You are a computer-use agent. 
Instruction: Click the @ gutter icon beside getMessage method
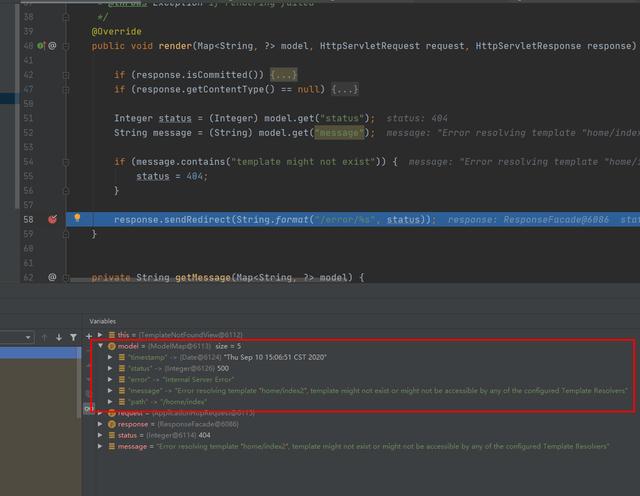(x=52, y=277)
